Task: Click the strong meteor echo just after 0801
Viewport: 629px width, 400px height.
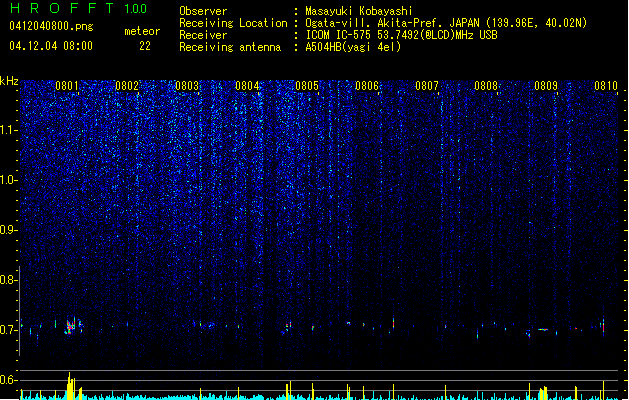Action: [71, 327]
